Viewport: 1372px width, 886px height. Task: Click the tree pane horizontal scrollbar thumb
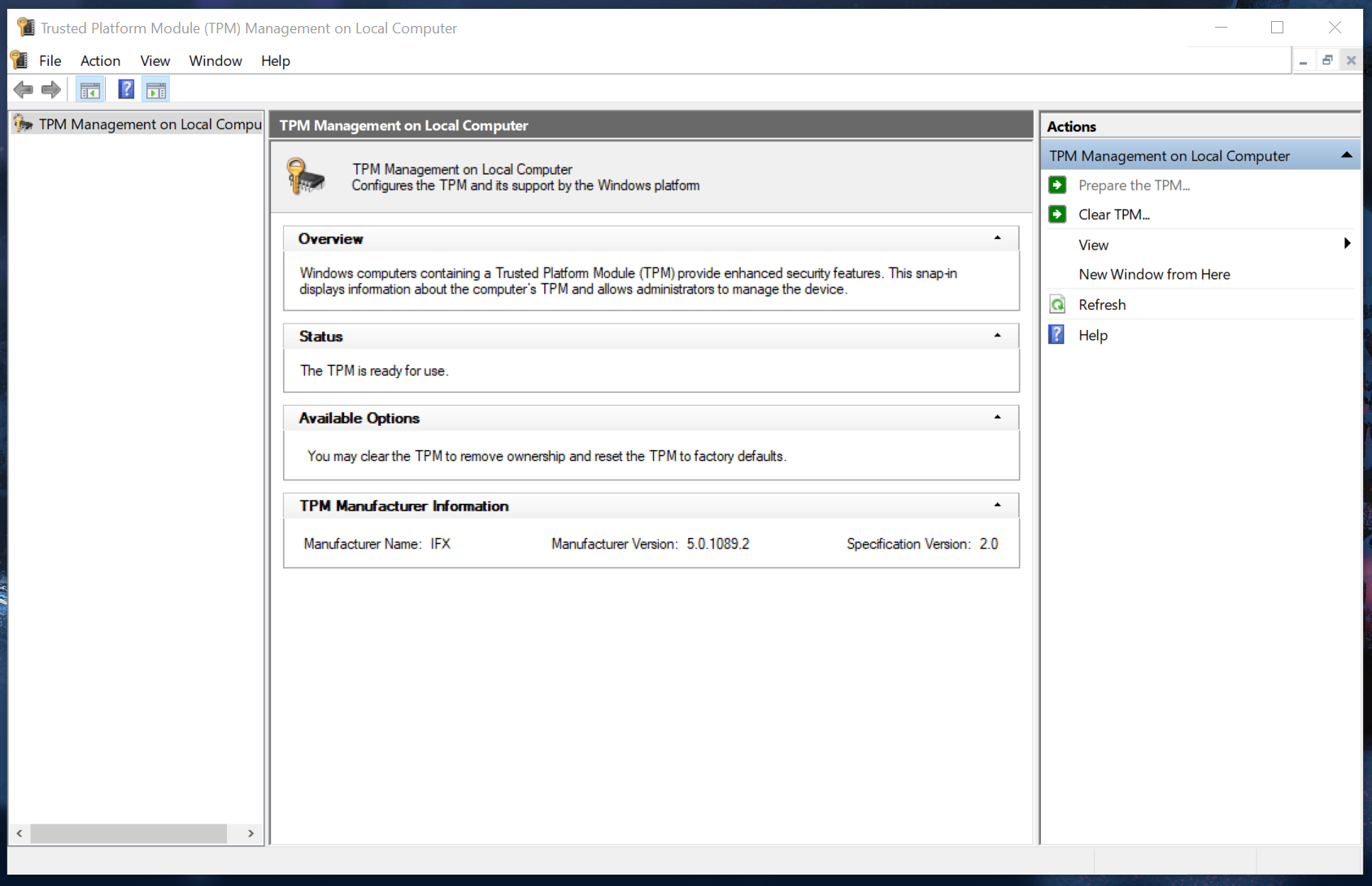pos(128,833)
